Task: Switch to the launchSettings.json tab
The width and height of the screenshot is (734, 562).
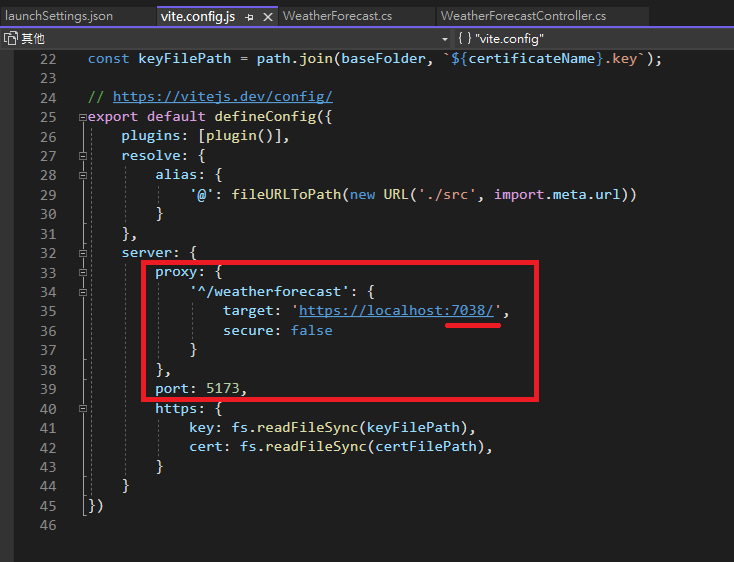Action: (59, 16)
